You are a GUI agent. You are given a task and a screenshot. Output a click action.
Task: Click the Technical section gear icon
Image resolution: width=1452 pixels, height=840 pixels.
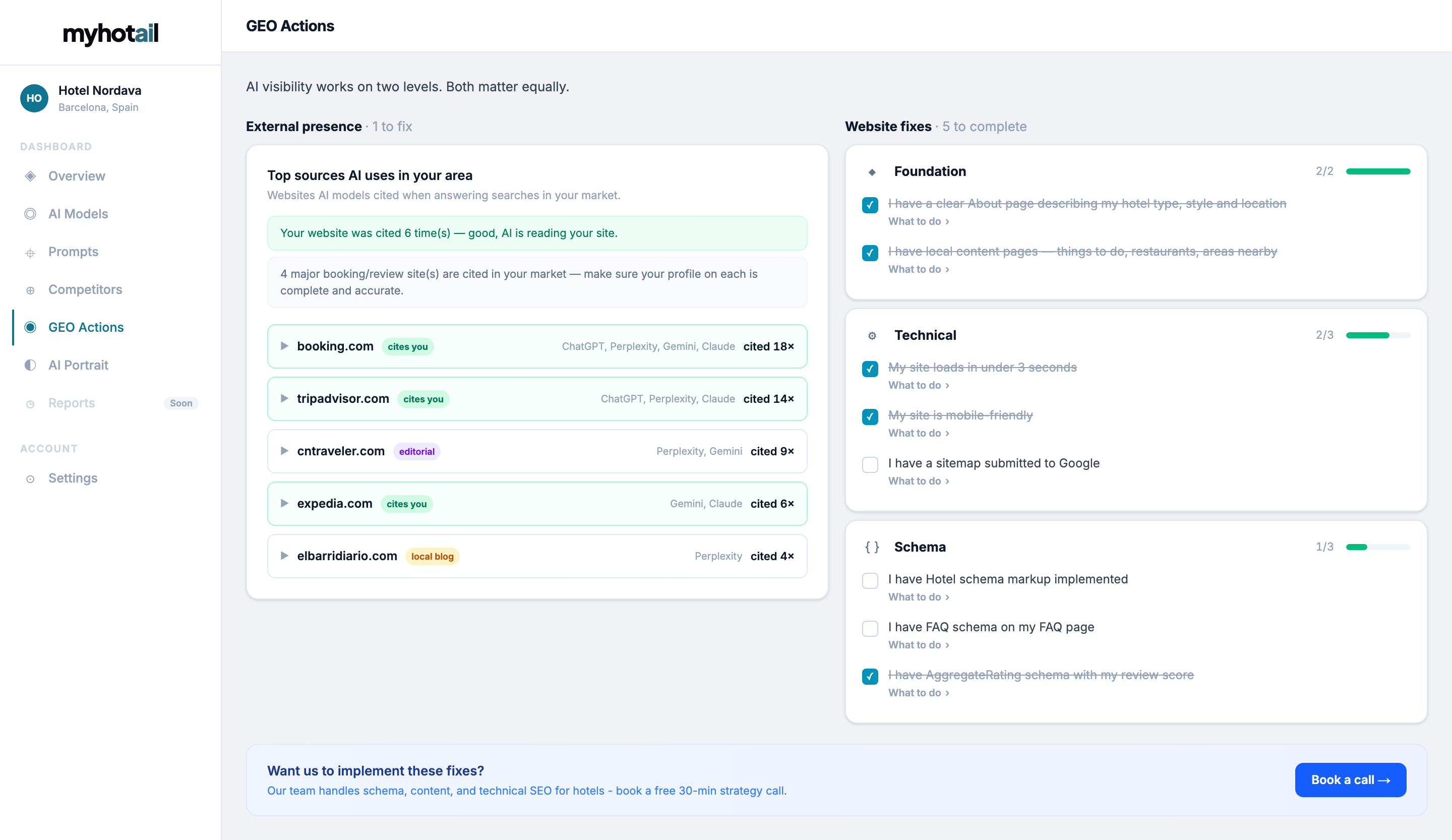[872, 335]
